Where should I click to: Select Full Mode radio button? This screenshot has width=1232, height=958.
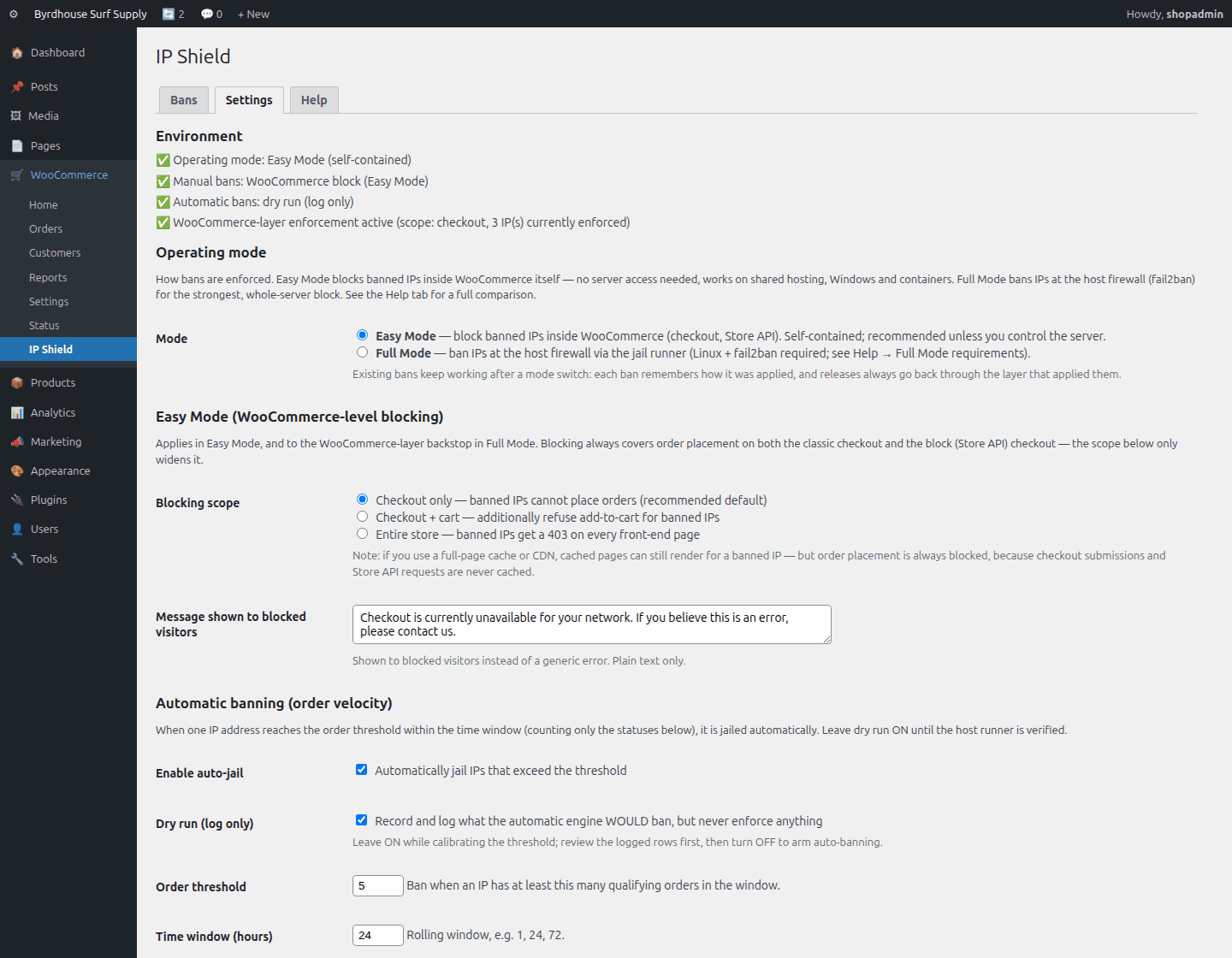(x=363, y=352)
